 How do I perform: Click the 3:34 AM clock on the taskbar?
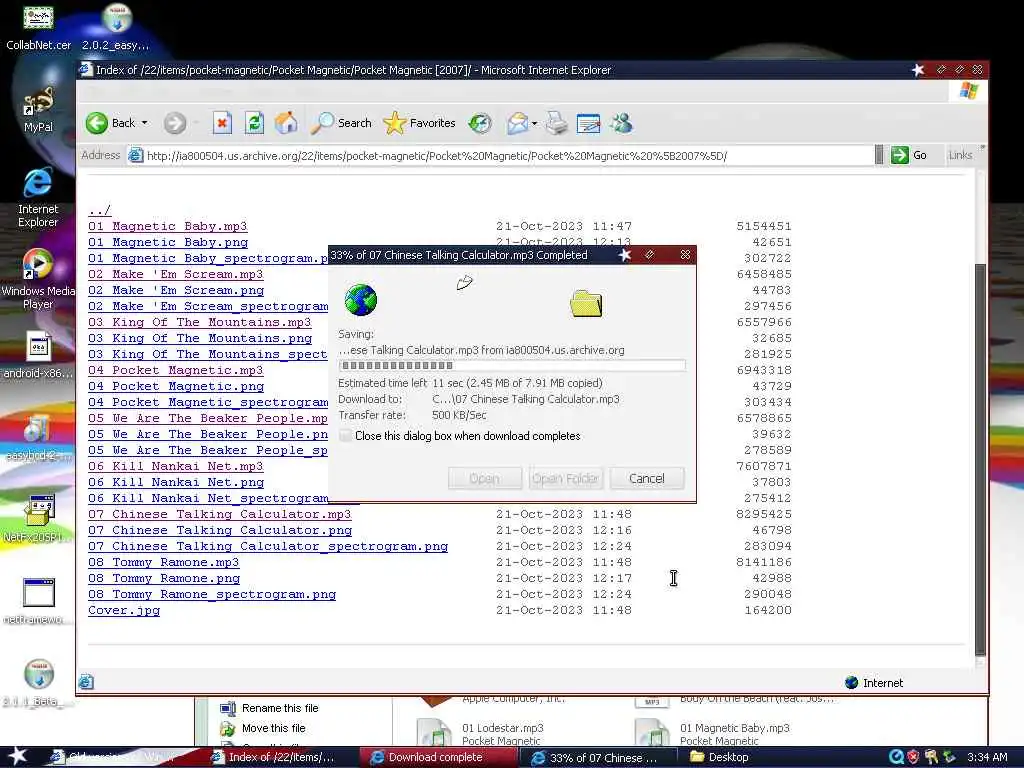click(987, 757)
